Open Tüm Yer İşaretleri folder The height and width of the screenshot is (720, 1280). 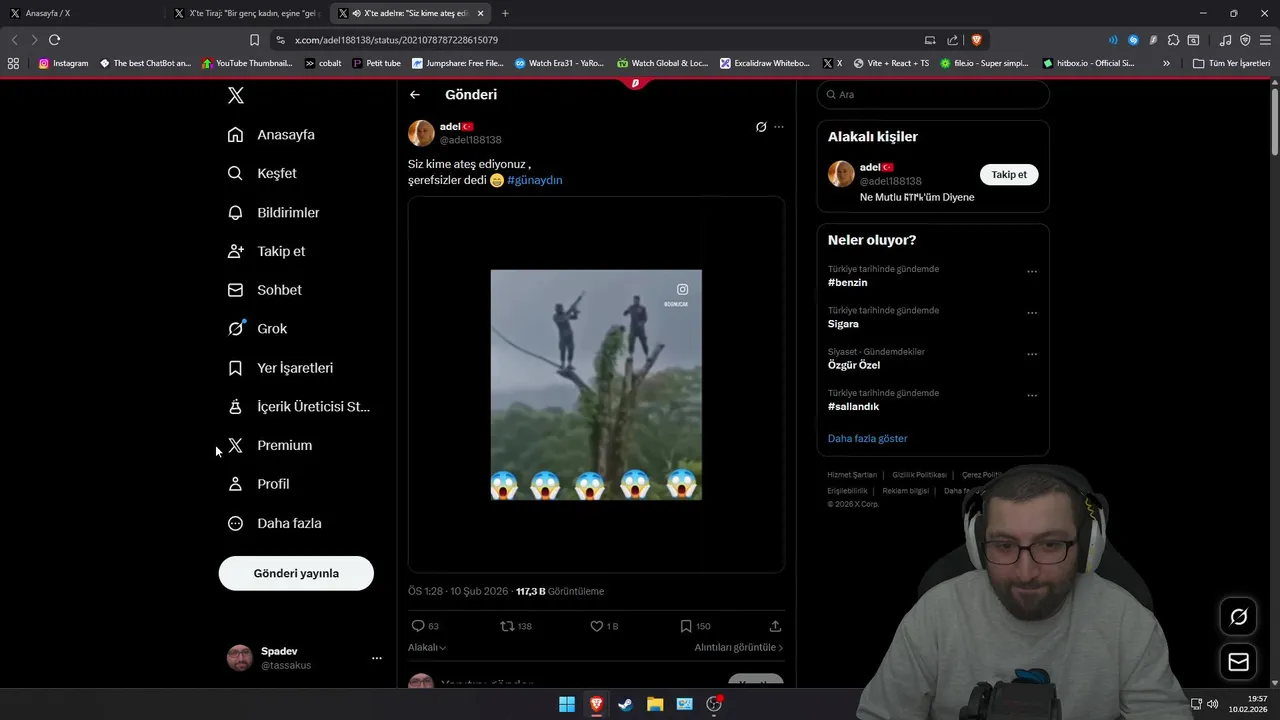(x=1231, y=63)
